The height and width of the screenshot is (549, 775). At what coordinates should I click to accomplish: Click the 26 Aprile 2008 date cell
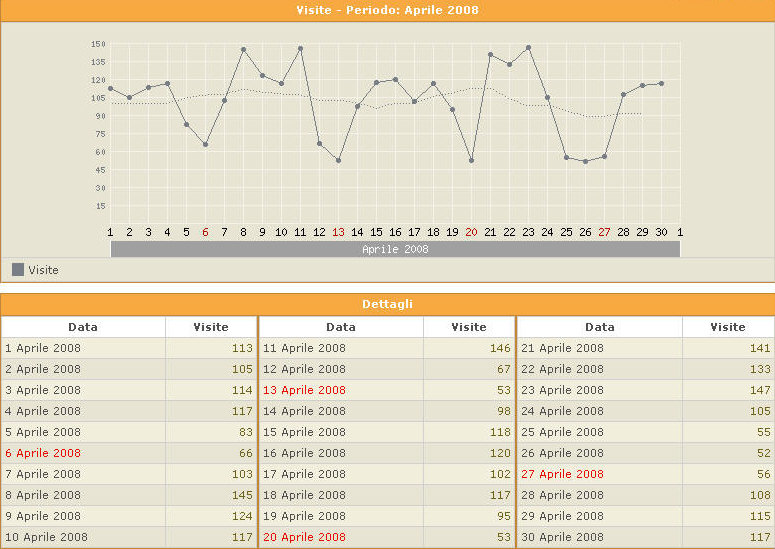point(600,453)
